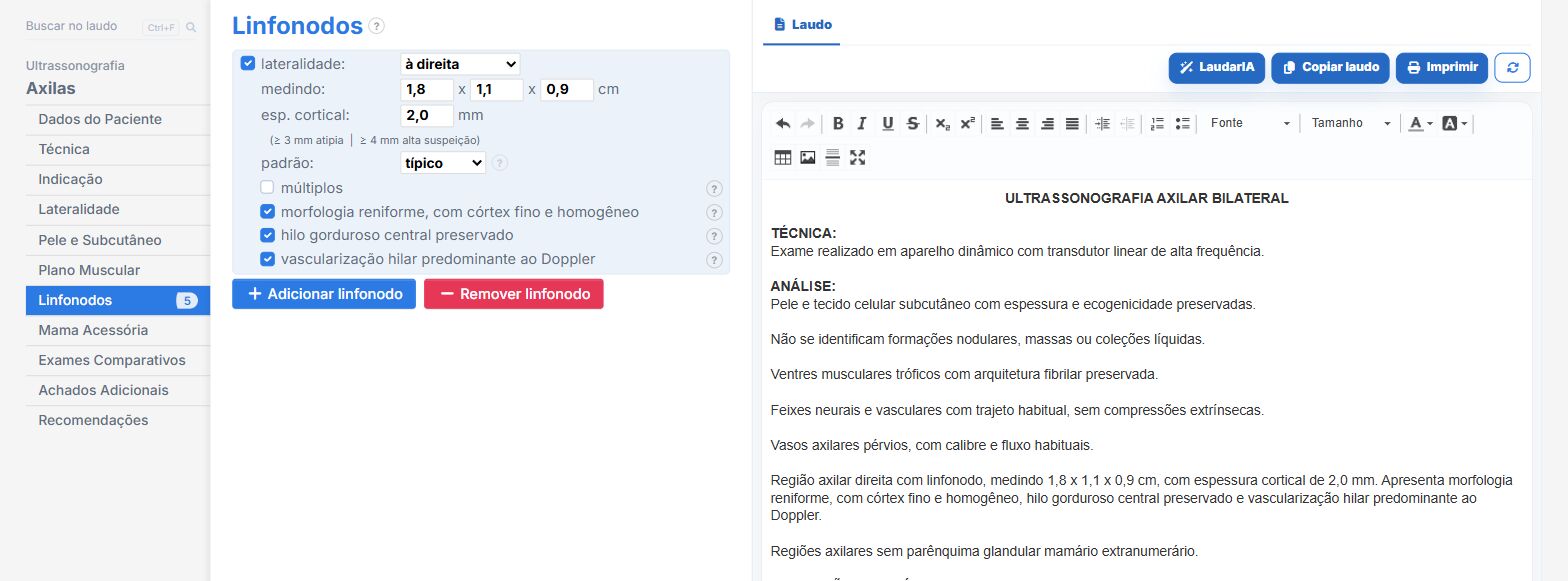Image resolution: width=1568 pixels, height=581 pixels.
Task: Insert a numbered list
Action: [1157, 123]
